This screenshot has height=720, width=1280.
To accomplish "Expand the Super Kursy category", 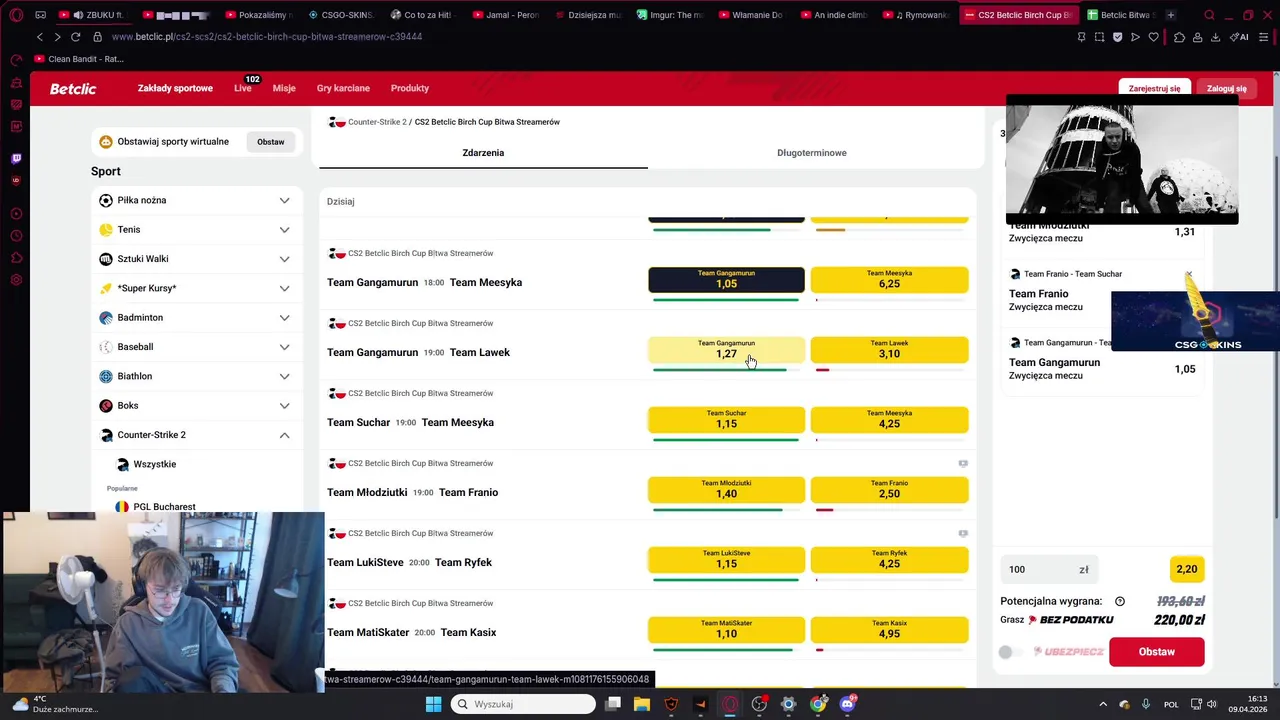I will tap(284, 288).
